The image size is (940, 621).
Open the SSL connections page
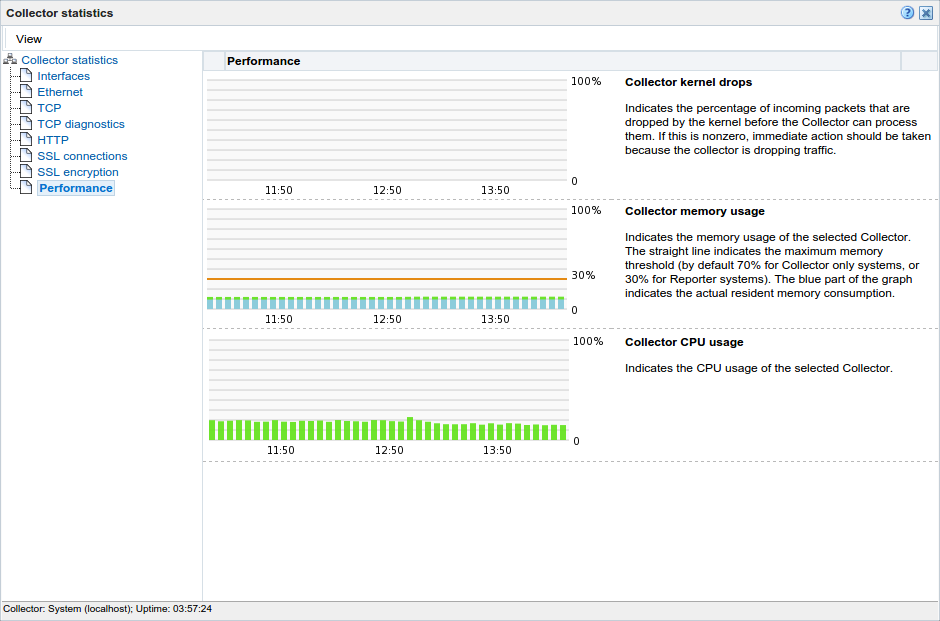point(82,156)
